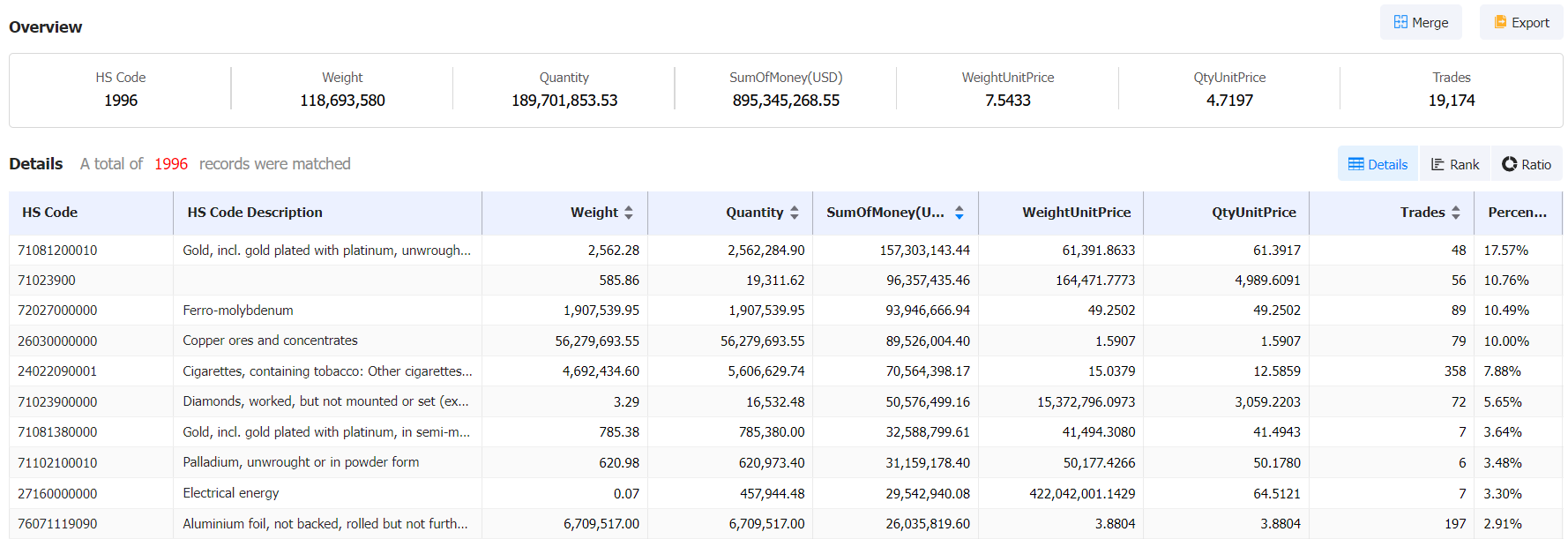Click the Ratio pie chart icon
Screen dimensions: 1568x539
[1510, 164]
